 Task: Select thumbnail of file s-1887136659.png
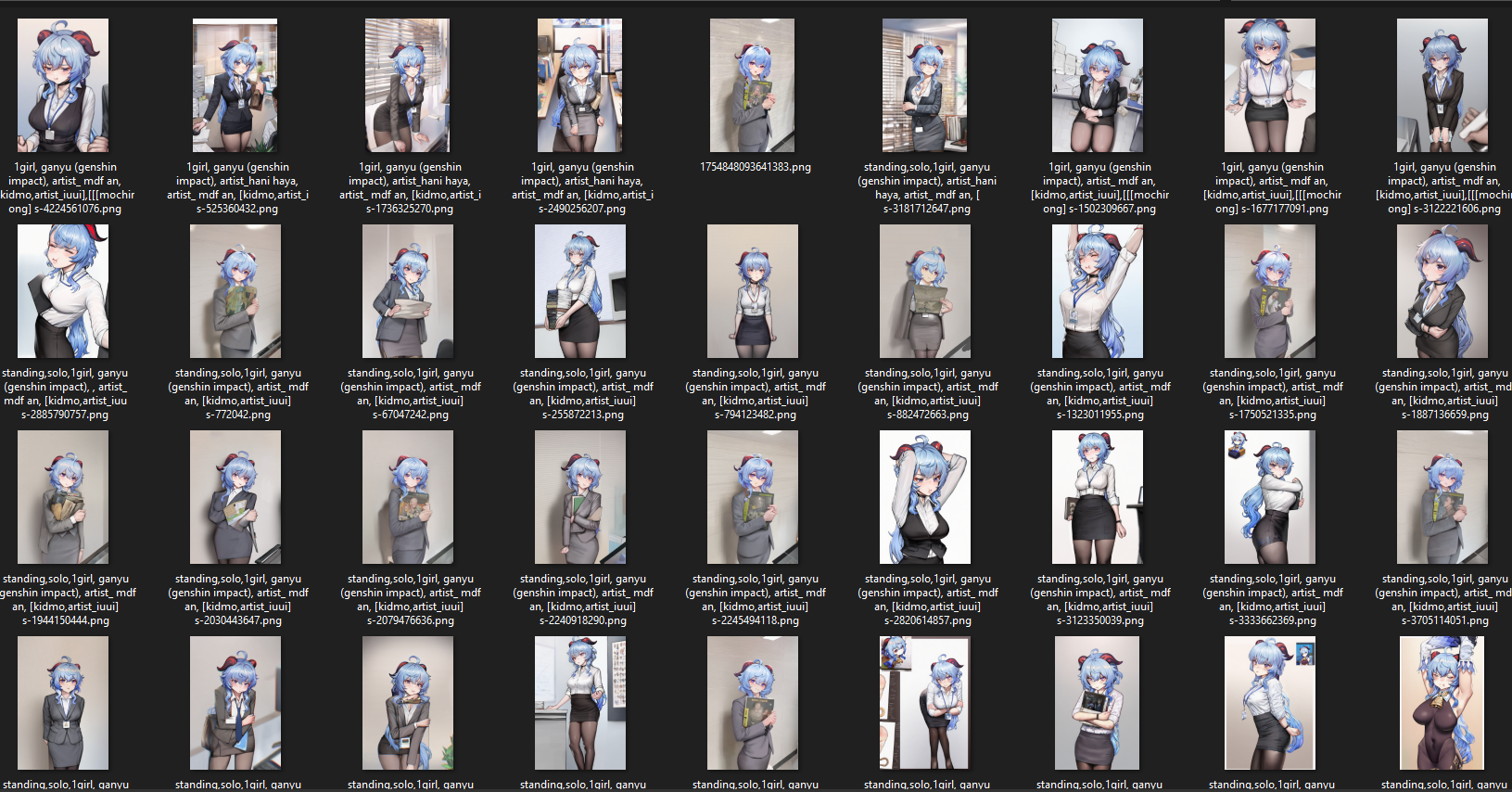click(1442, 291)
